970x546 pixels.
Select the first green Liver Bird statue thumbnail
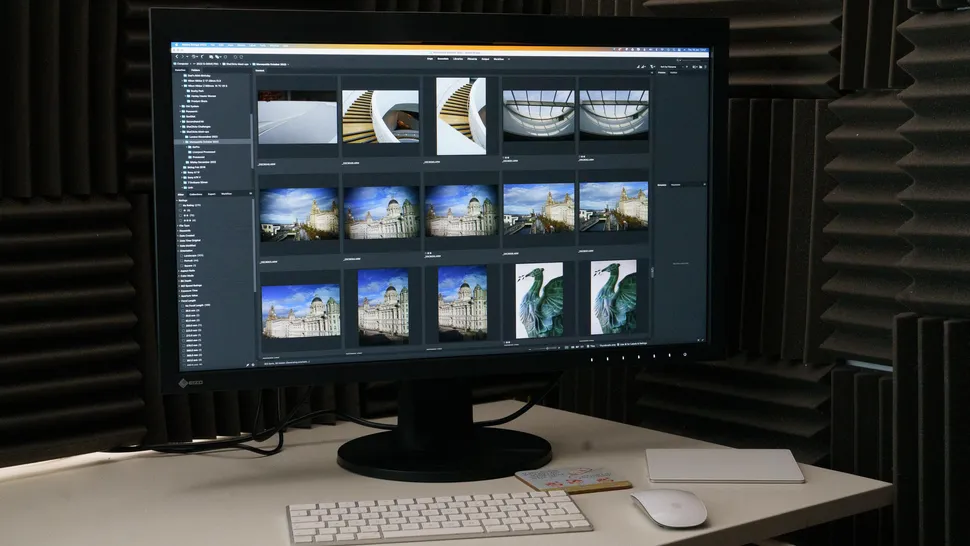540,299
